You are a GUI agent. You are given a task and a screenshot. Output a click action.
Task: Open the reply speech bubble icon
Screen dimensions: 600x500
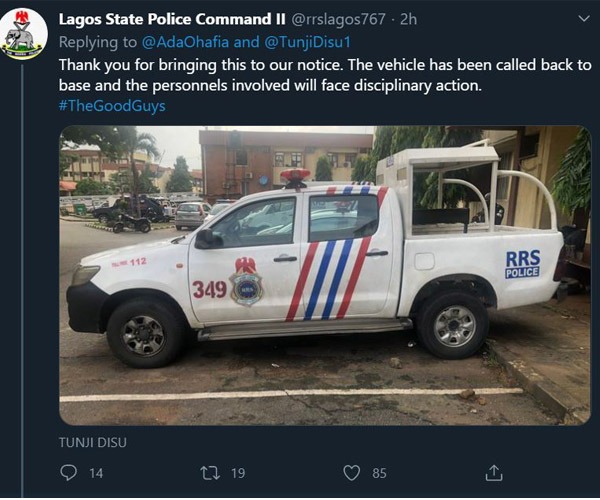coord(68,473)
